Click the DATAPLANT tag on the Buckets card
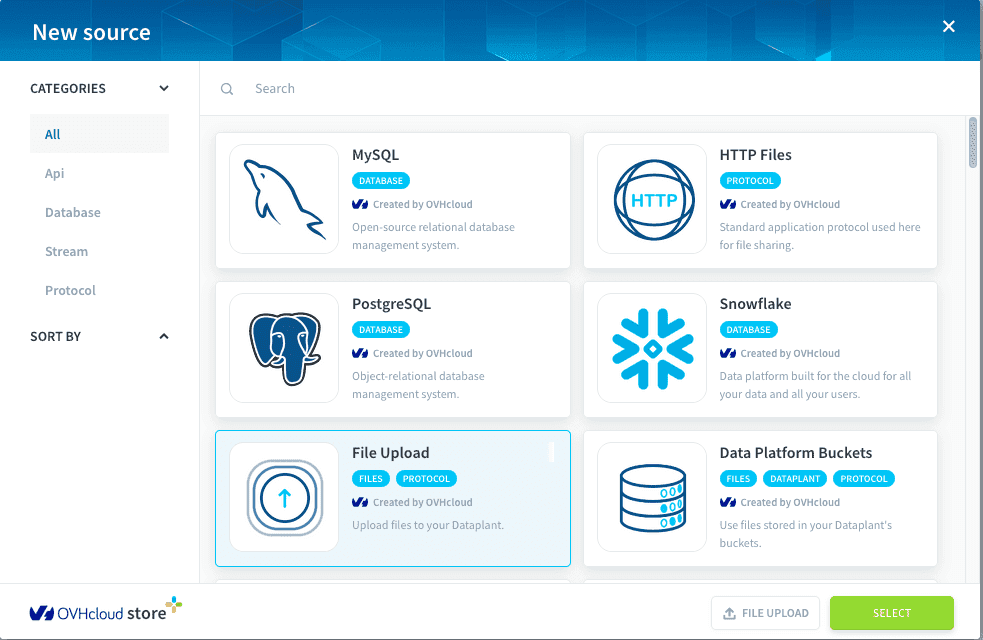 (795, 479)
